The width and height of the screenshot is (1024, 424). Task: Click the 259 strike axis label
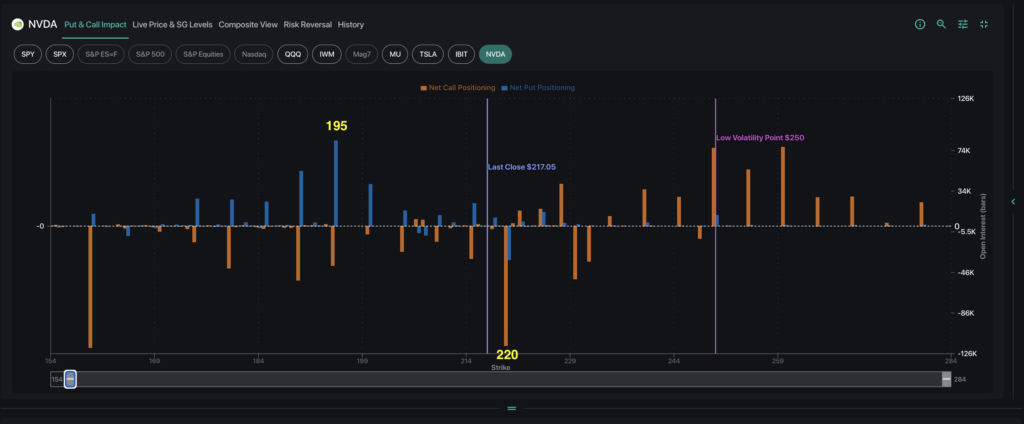click(778, 361)
